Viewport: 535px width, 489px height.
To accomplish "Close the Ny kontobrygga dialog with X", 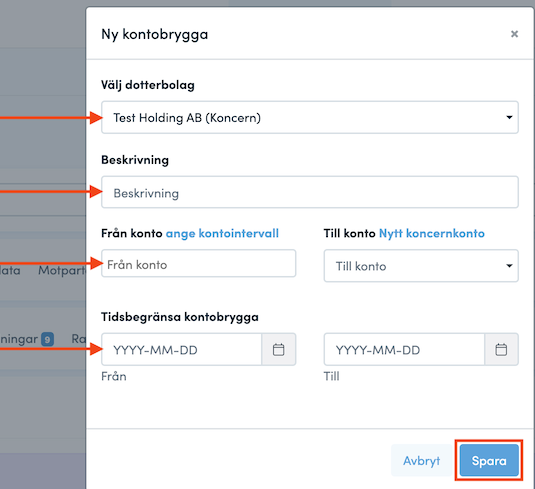I will [x=514, y=34].
